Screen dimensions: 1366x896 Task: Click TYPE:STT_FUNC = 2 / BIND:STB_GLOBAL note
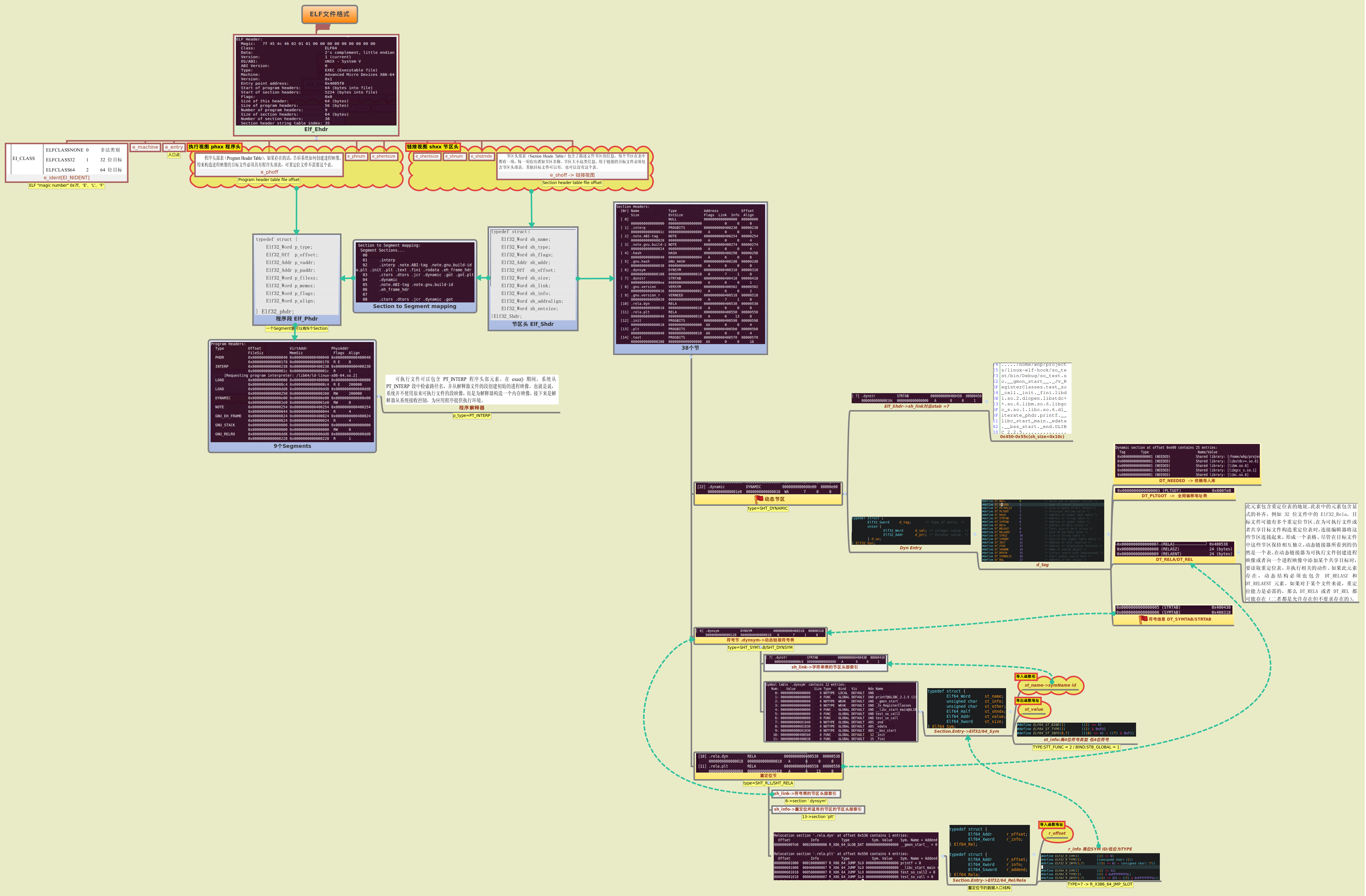click(1076, 747)
